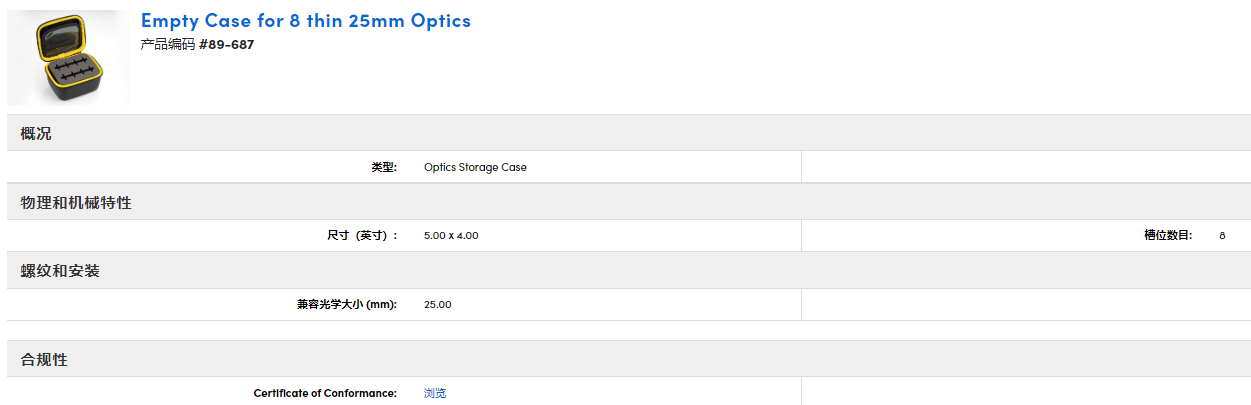This screenshot has height=405, width=1251.
Task: Open the Empty Case for 8 thin 25mm Optics title
Action: [305, 21]
